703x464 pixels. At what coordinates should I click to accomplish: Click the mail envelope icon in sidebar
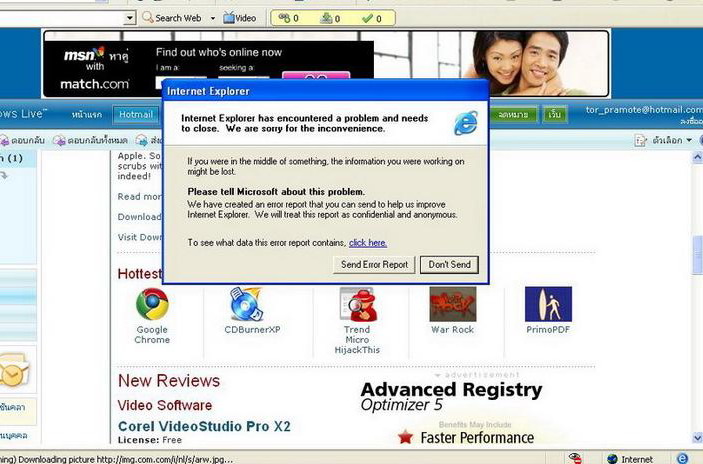14,370
